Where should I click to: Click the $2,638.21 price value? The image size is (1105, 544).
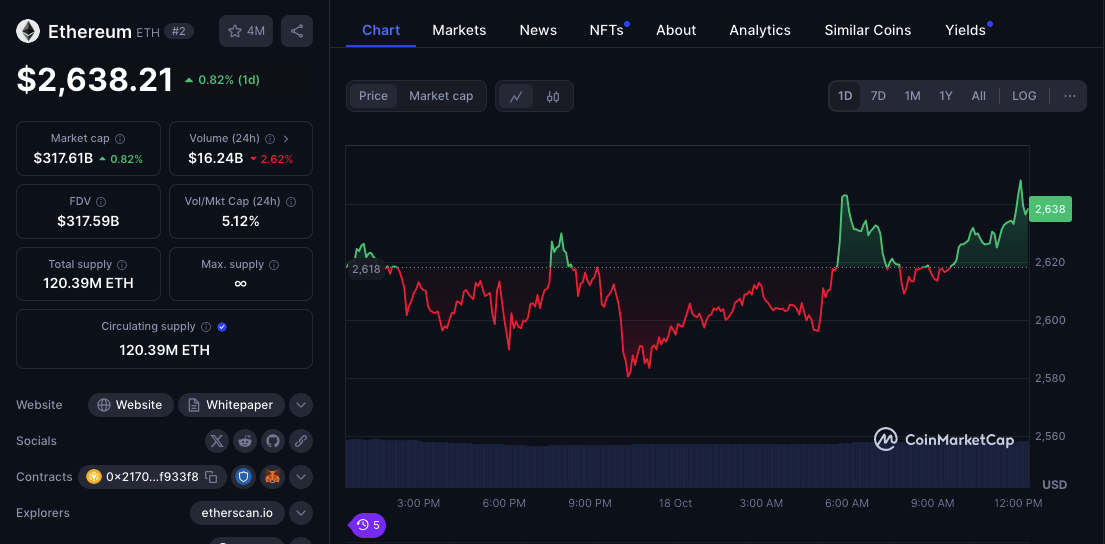[x=94, y=80]
